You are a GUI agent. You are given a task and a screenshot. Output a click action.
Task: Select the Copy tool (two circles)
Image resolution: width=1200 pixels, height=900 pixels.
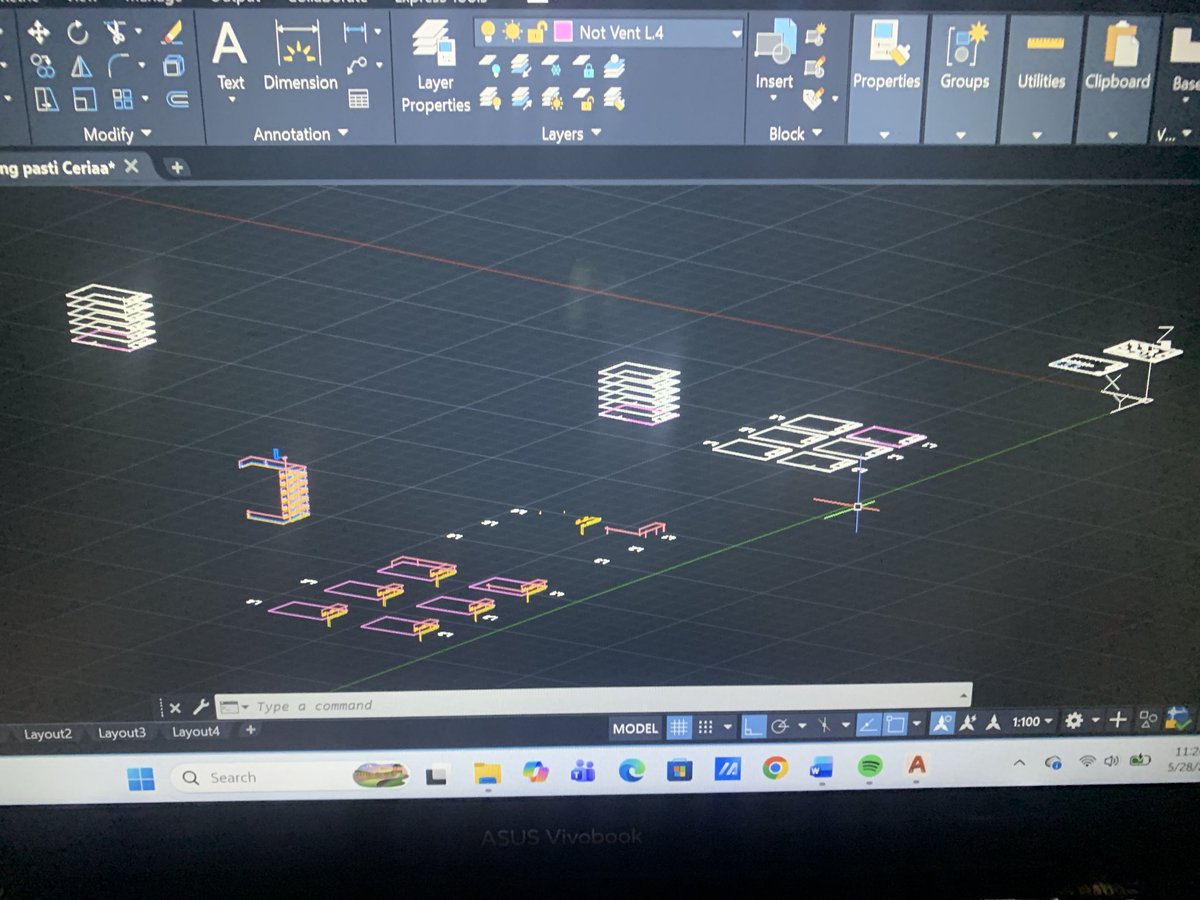[41, 66]
